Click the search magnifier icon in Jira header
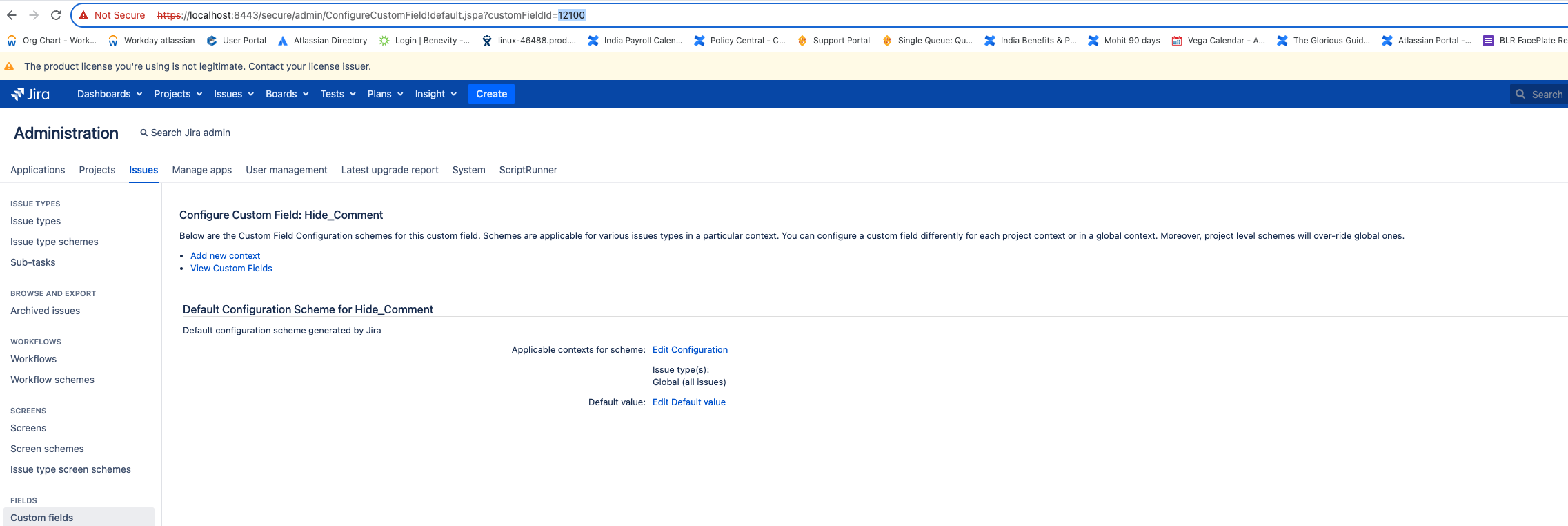 pos(1520,94)
